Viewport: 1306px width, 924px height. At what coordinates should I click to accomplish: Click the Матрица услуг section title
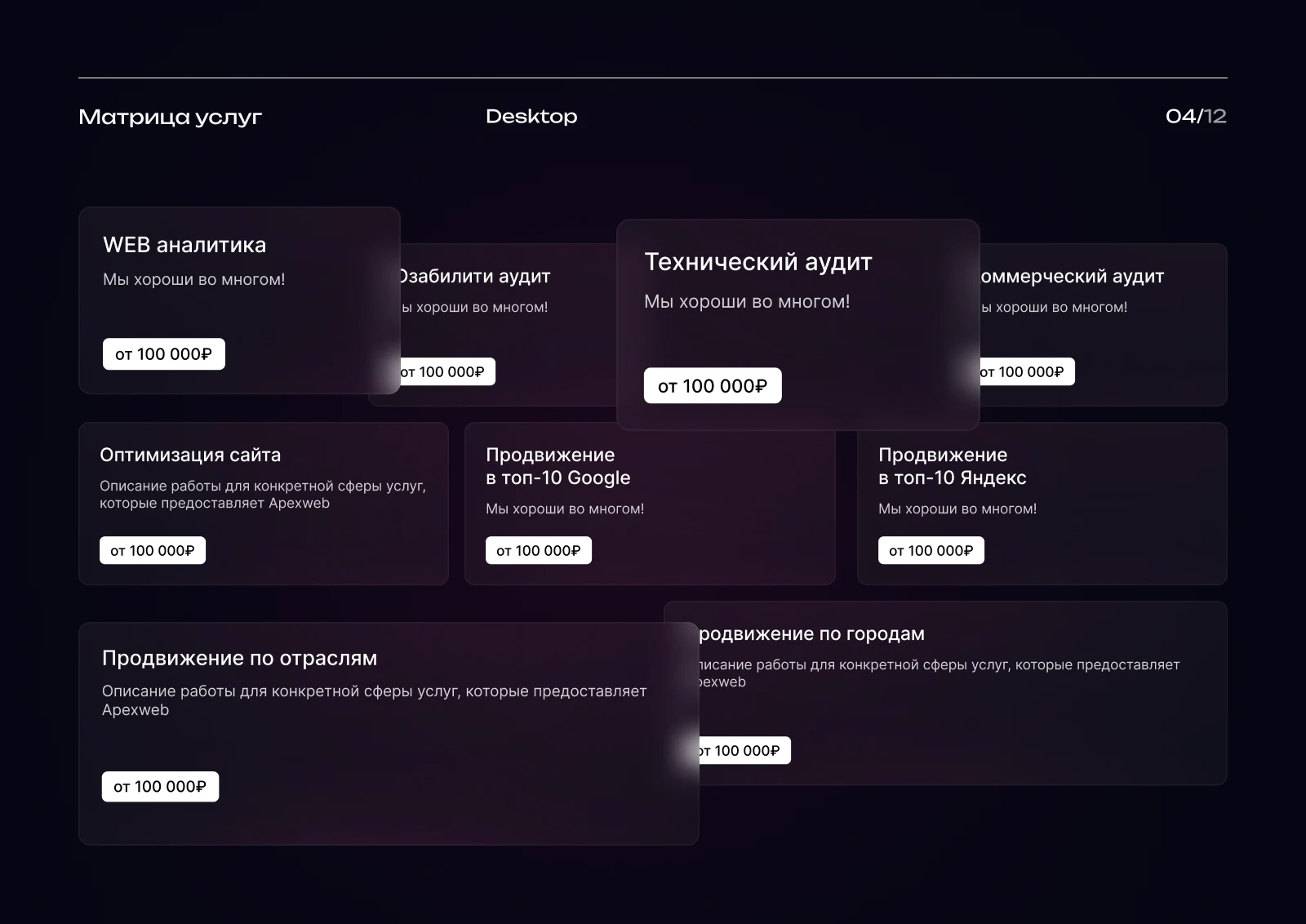[170, 118]
